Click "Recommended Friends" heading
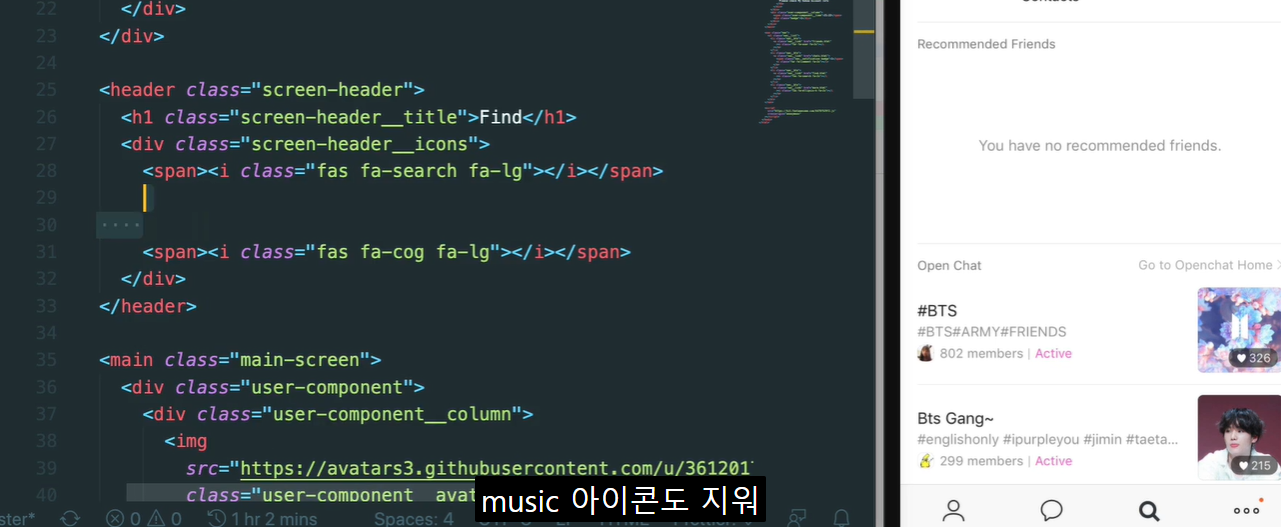 (986, 44)
